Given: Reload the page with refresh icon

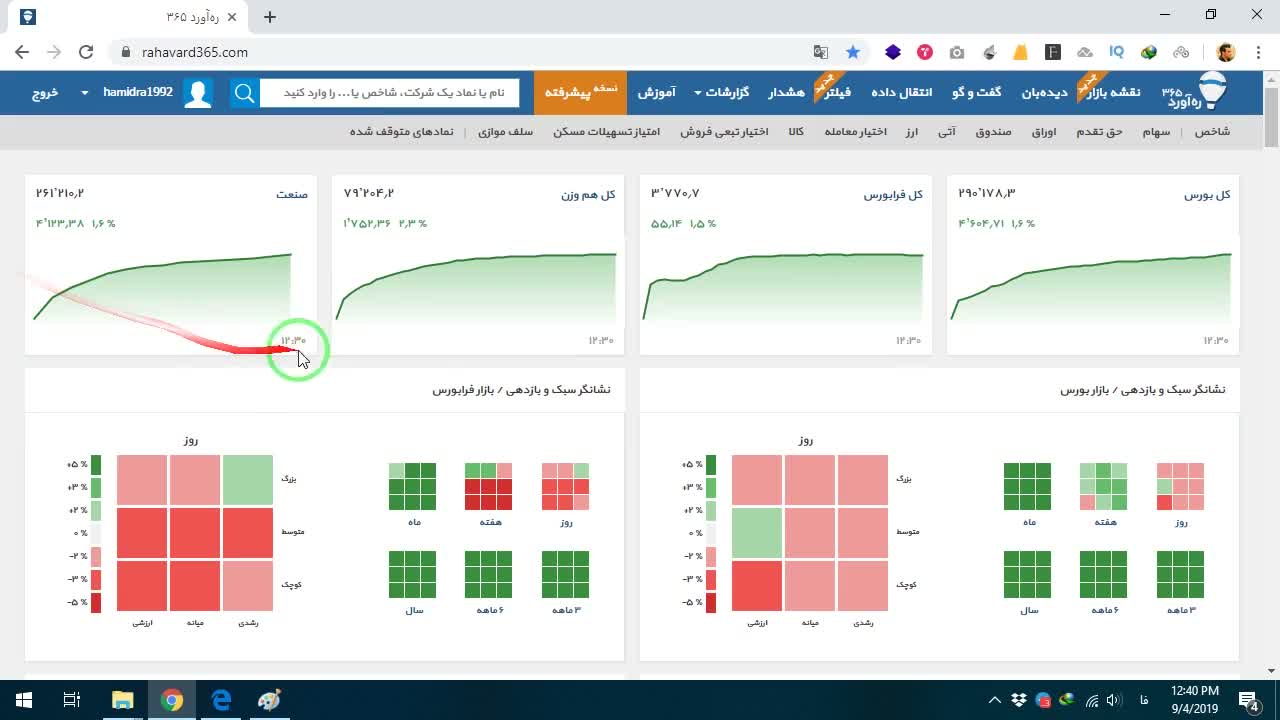Looking at the screenshot, I should click(86, 52).
